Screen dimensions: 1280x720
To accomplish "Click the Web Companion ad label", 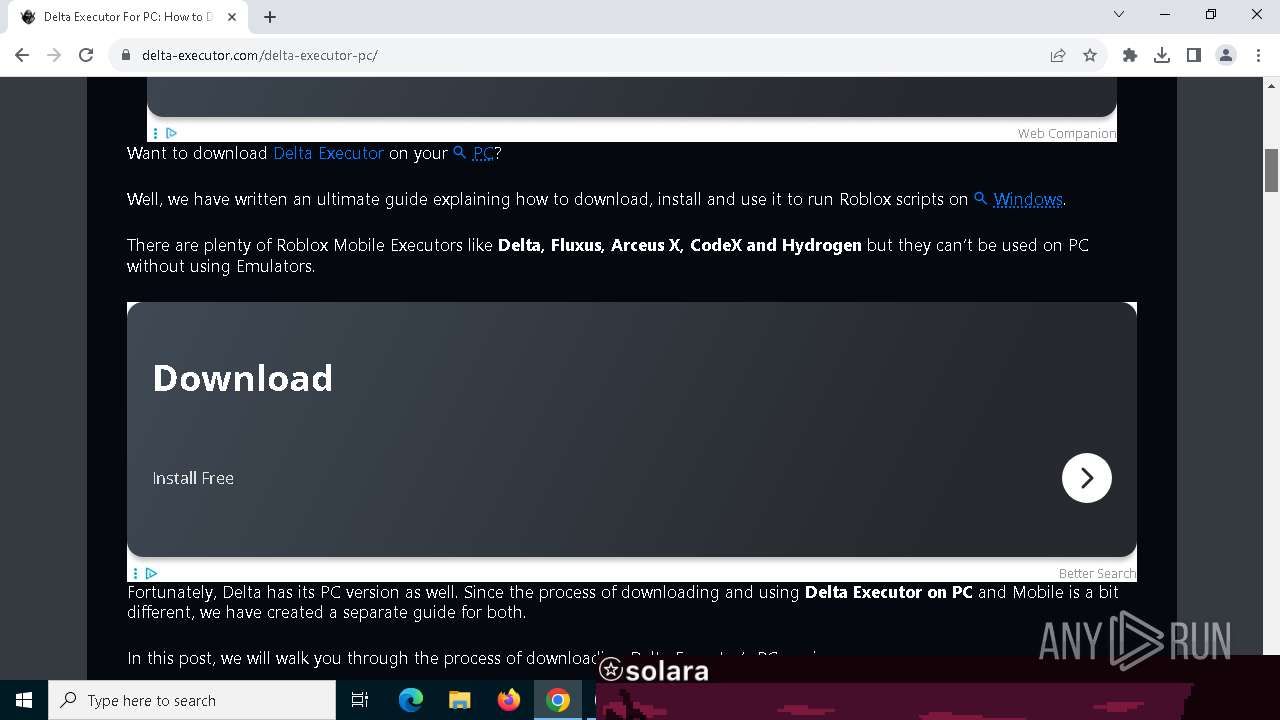I will pyautogui.click(x=1066, y=133).
